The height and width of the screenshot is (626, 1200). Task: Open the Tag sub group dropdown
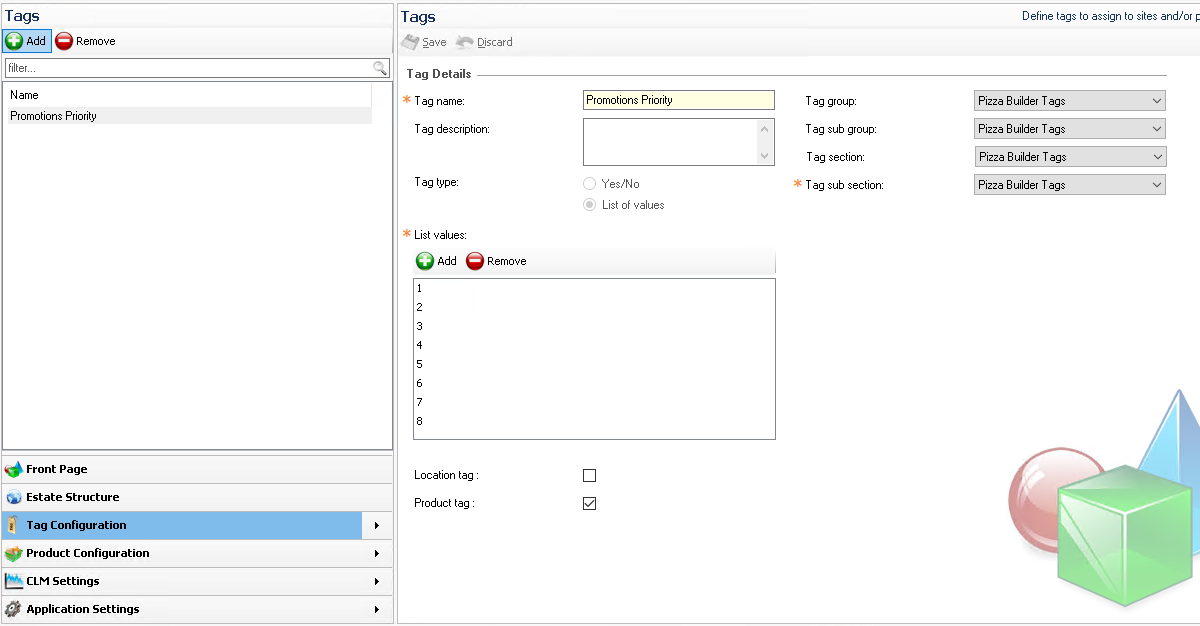[x=1069, y=129]
